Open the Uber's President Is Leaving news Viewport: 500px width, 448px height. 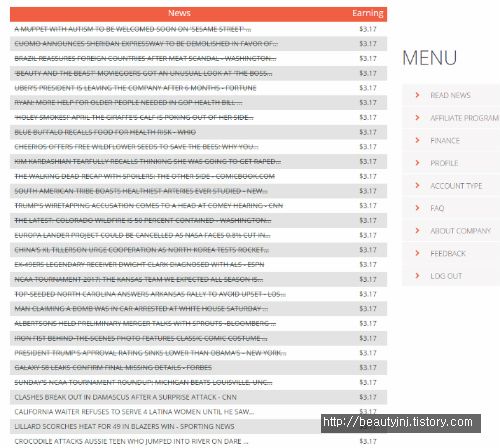[x=135, y=88]
